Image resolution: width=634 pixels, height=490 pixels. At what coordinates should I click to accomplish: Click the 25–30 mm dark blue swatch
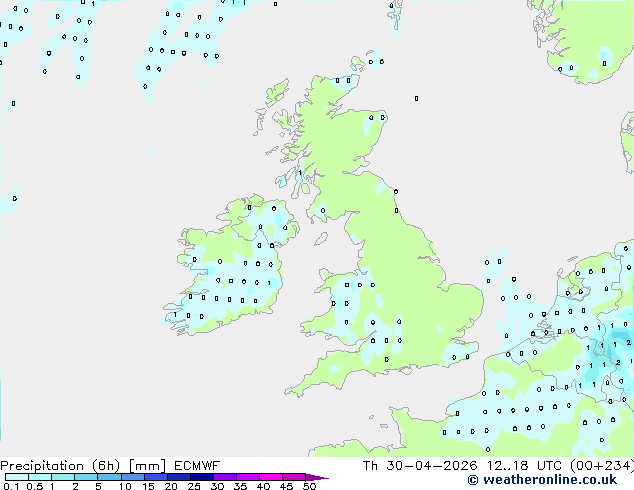tap(202, 477)
